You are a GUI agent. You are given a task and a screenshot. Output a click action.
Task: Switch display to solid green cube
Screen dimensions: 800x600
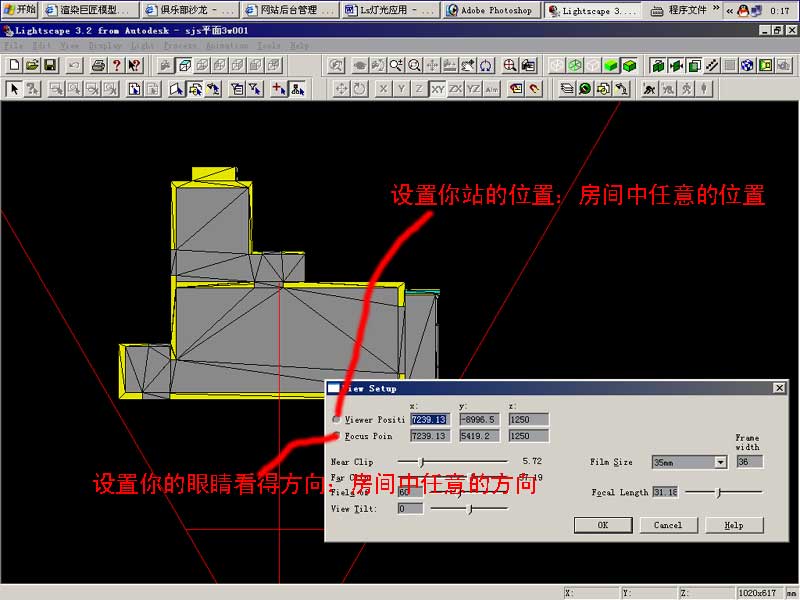click(611, 65)
